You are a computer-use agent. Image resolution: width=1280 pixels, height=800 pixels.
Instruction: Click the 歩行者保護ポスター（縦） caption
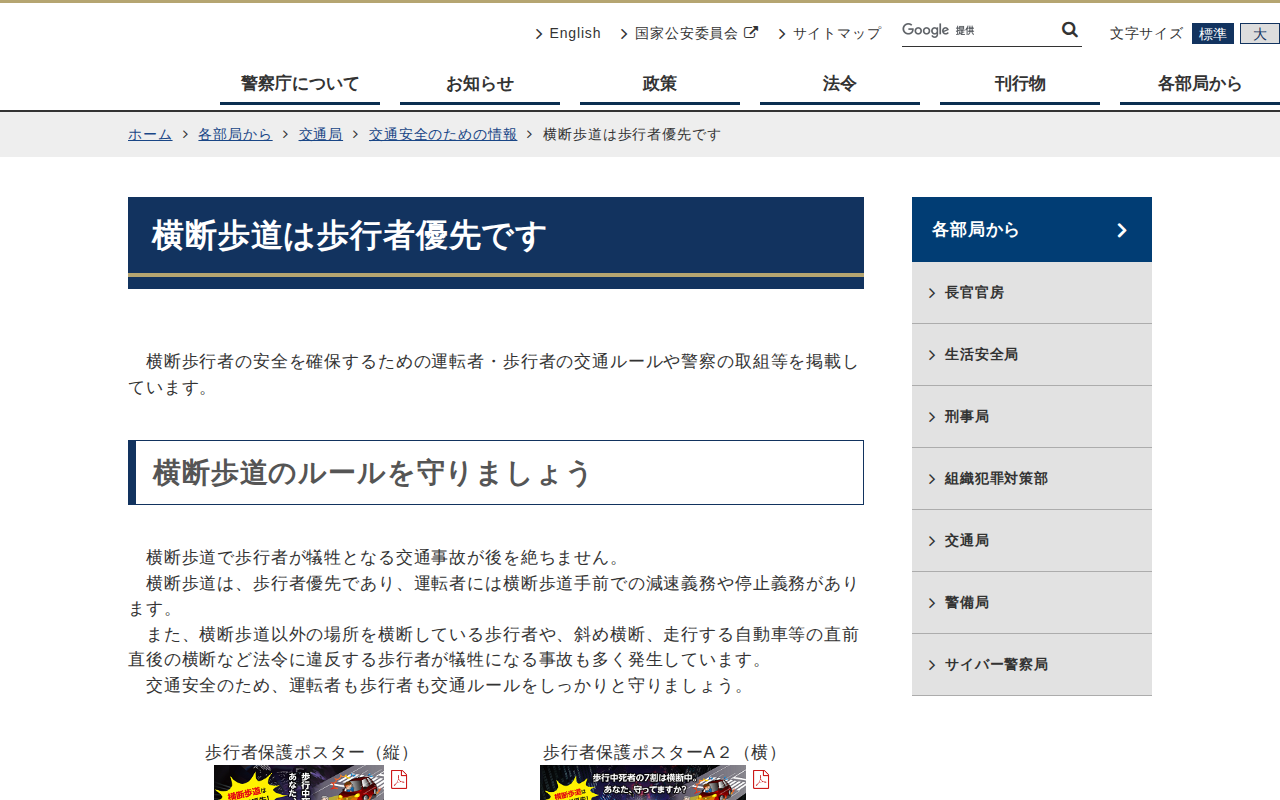pos(310,752)
